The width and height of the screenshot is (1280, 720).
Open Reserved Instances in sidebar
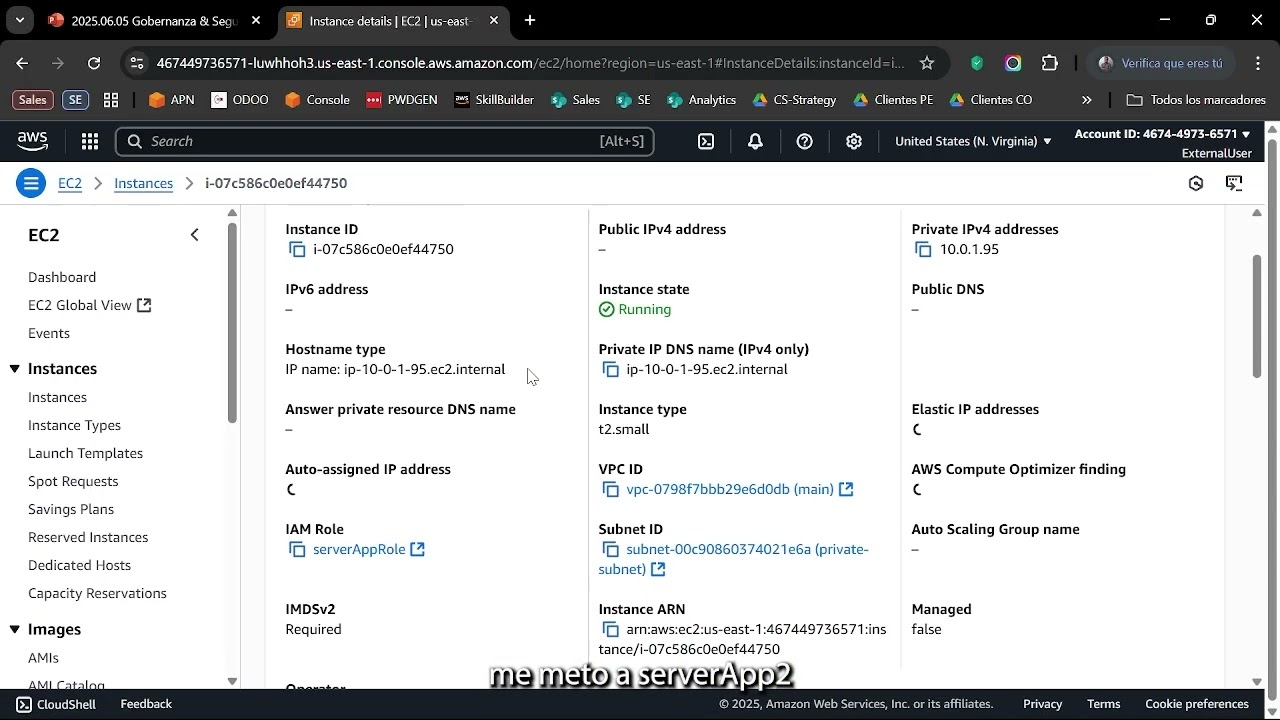88,537
